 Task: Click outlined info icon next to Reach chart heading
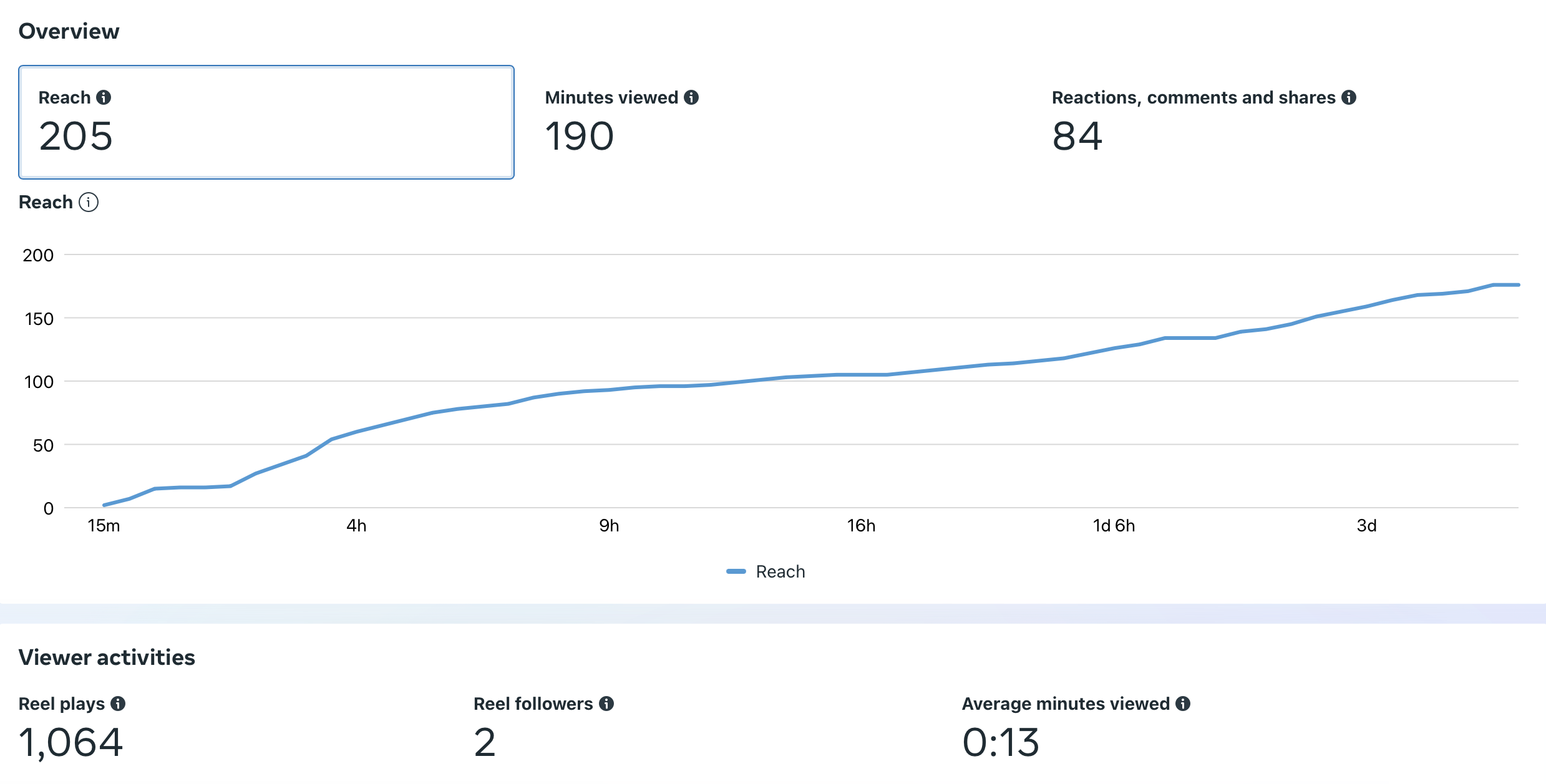tap(89, 202)
